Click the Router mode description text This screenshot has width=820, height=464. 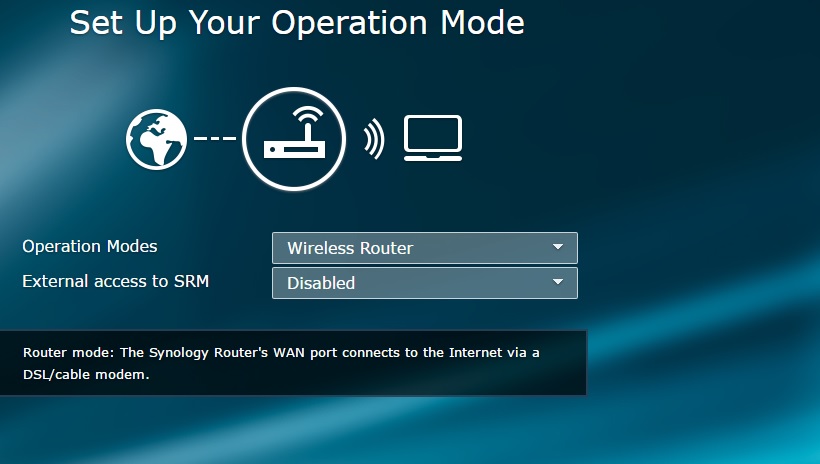(281, 363)
